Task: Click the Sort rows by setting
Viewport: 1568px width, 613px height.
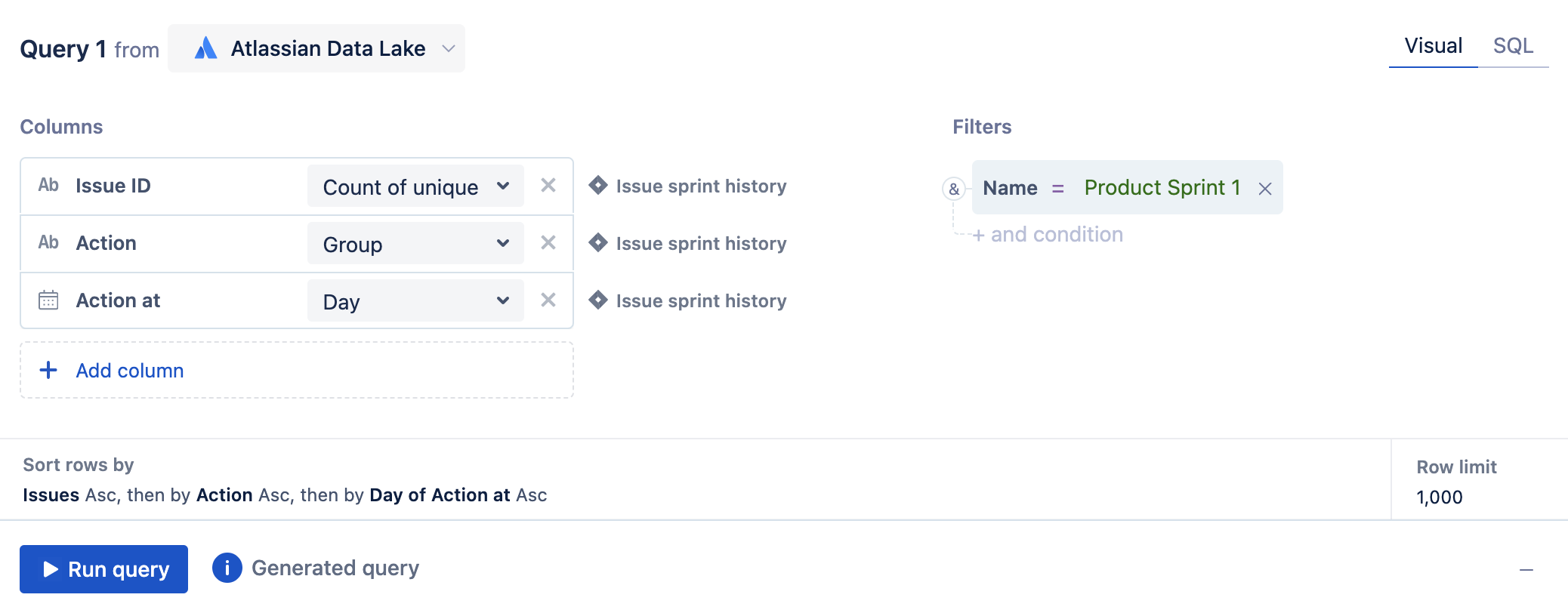Action: pyautogui.click(x=285, y=495)
